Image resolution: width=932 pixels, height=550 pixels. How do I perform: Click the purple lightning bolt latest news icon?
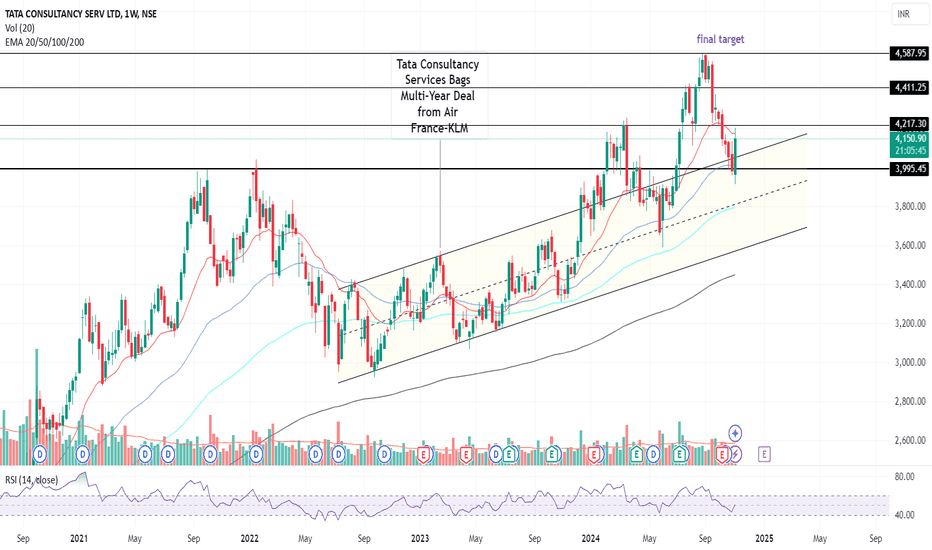point(736,455)
